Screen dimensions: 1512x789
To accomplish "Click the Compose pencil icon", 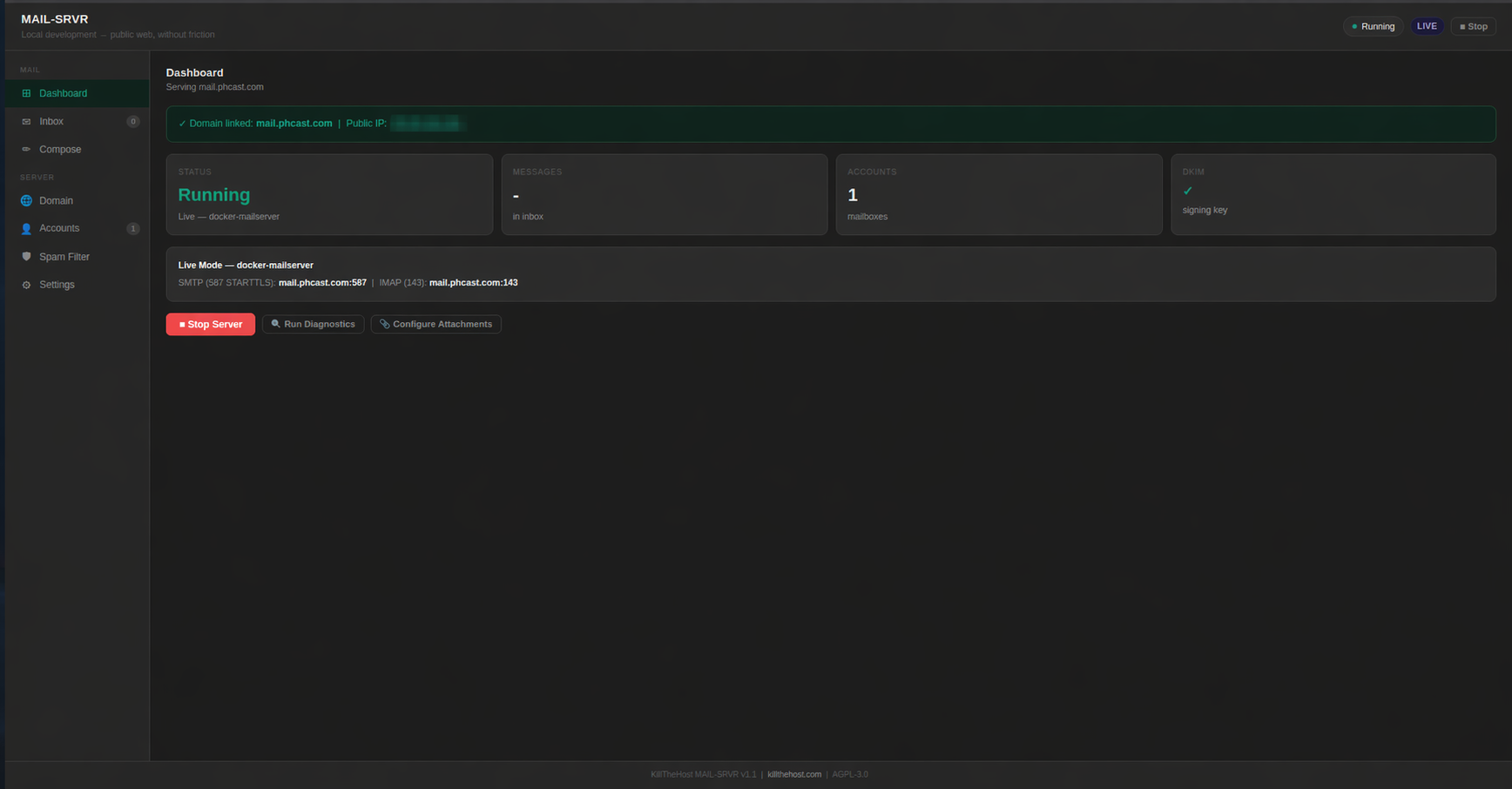I will click(x=26, y=149).
